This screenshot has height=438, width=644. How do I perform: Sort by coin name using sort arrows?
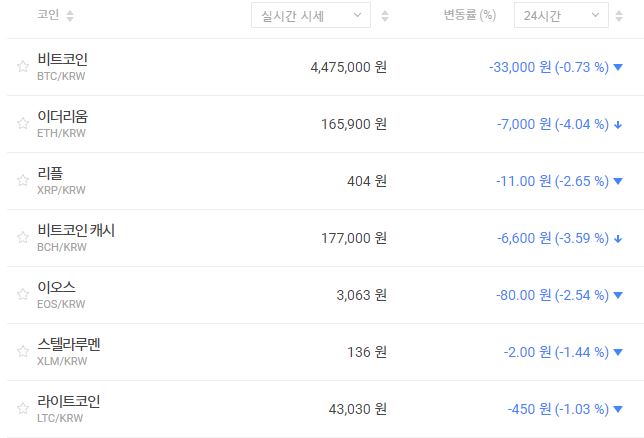[x=70, y=16]
